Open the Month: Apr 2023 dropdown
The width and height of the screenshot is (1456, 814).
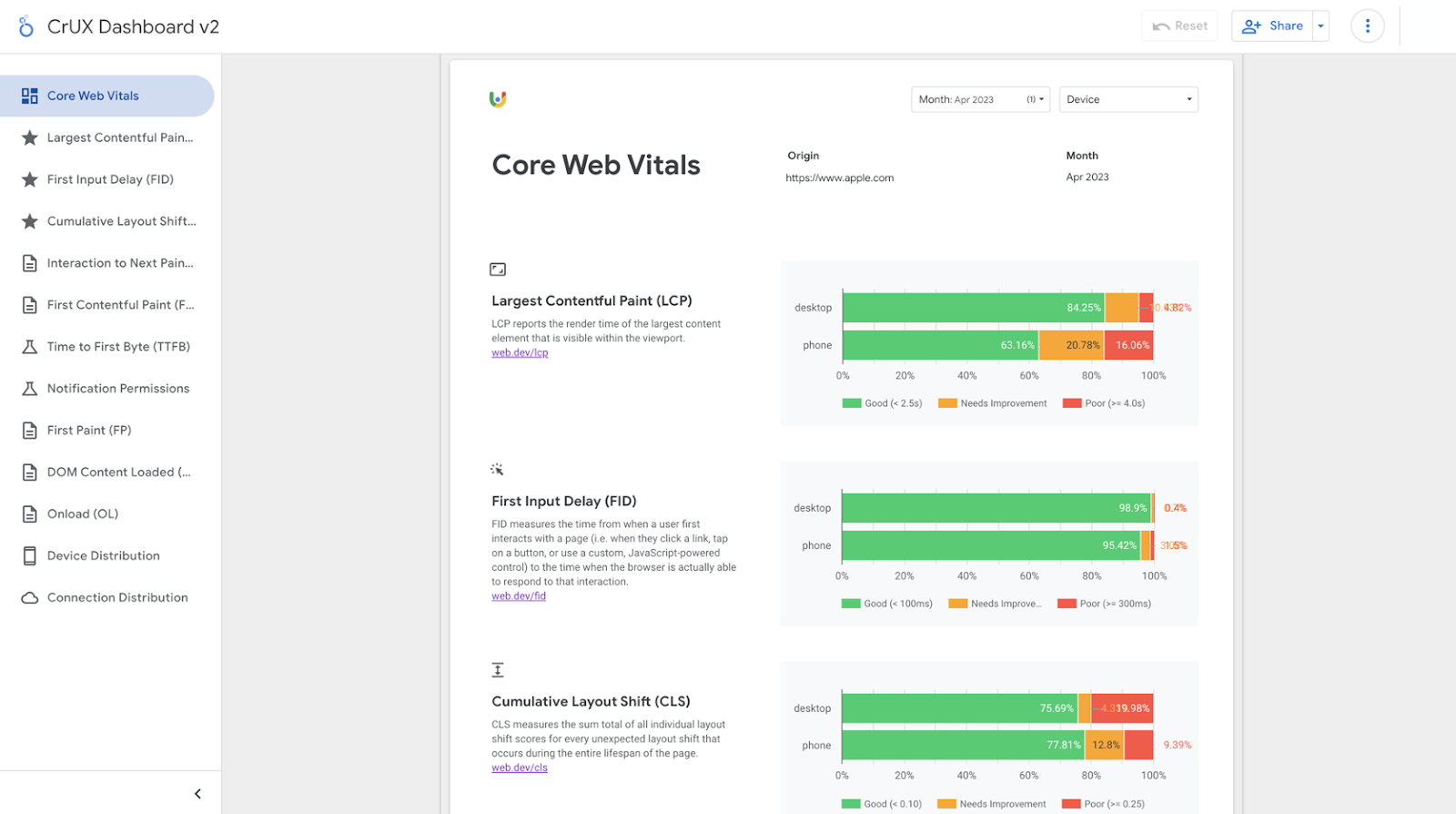(x=981, y=99)
